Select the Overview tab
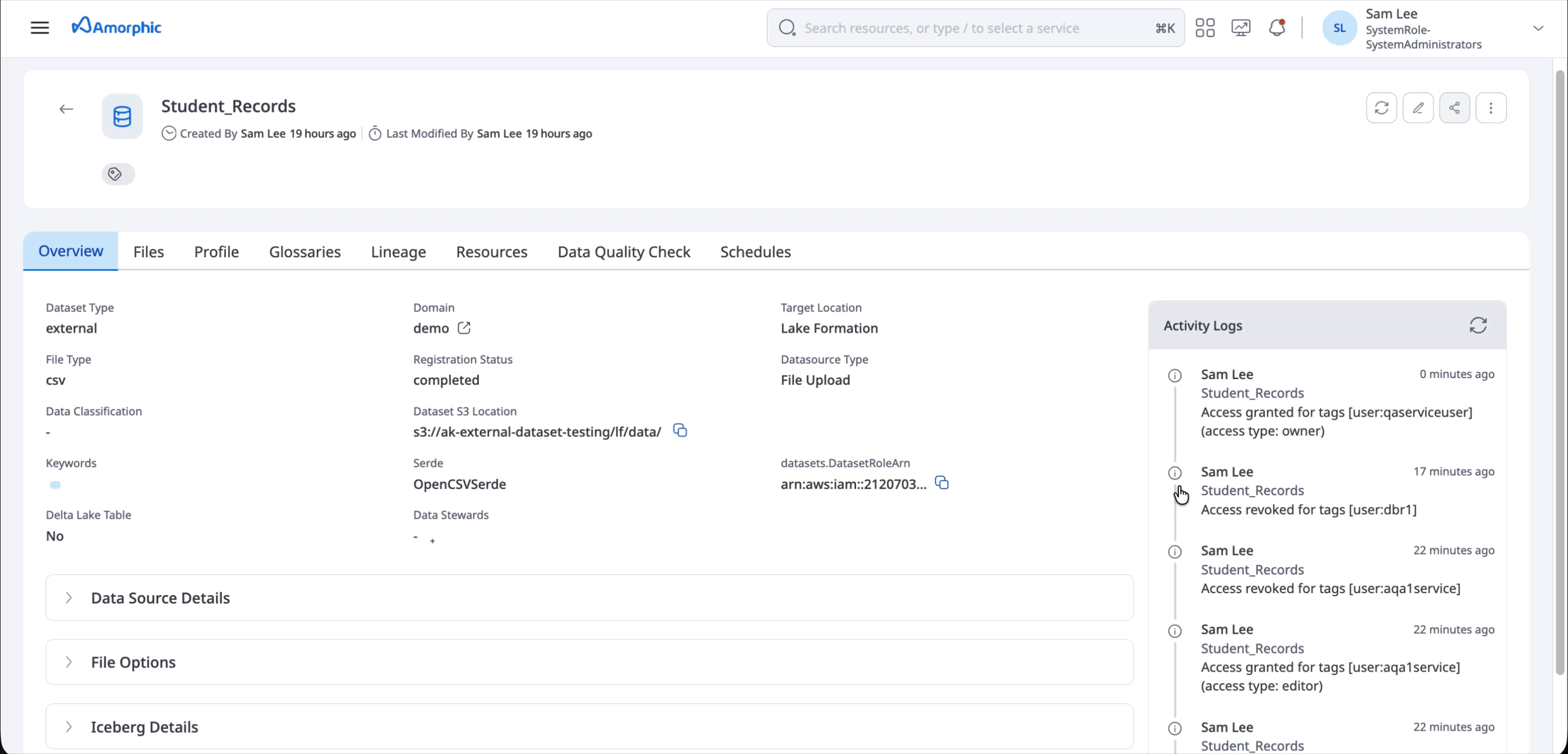 (71, 250)
